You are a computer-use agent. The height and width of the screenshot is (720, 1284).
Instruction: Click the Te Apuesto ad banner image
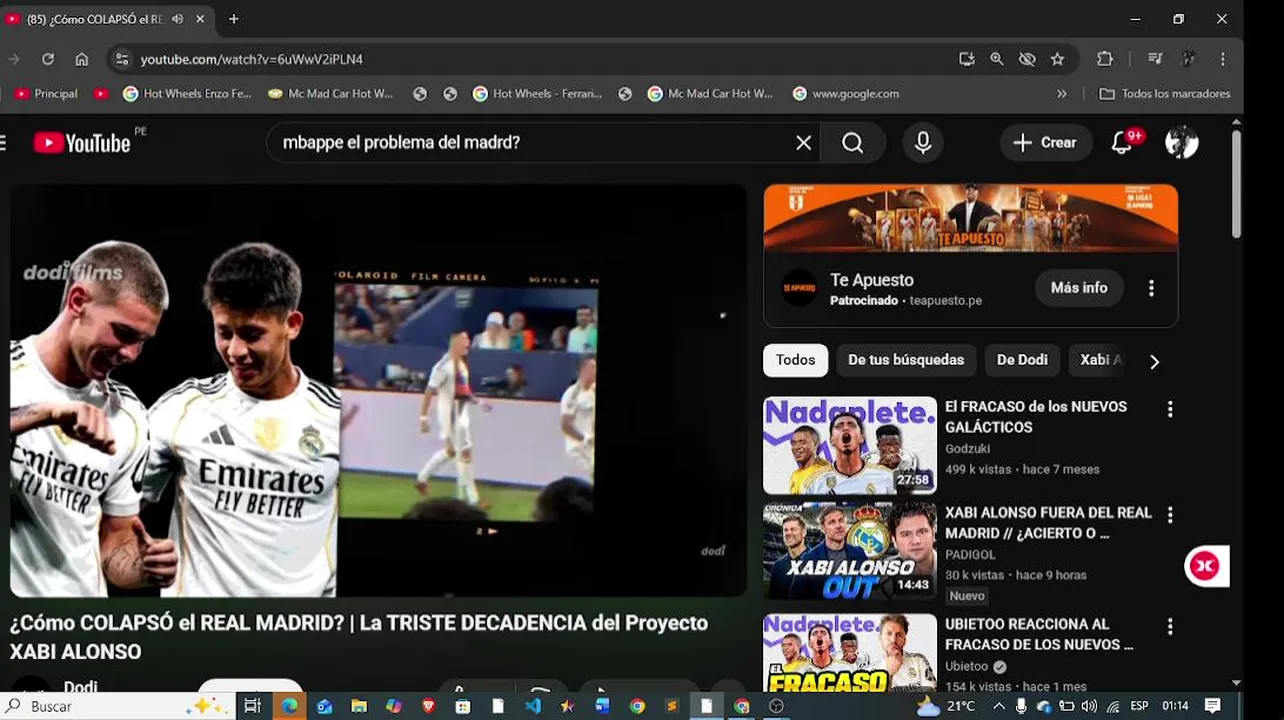click(x=970, y=217)
